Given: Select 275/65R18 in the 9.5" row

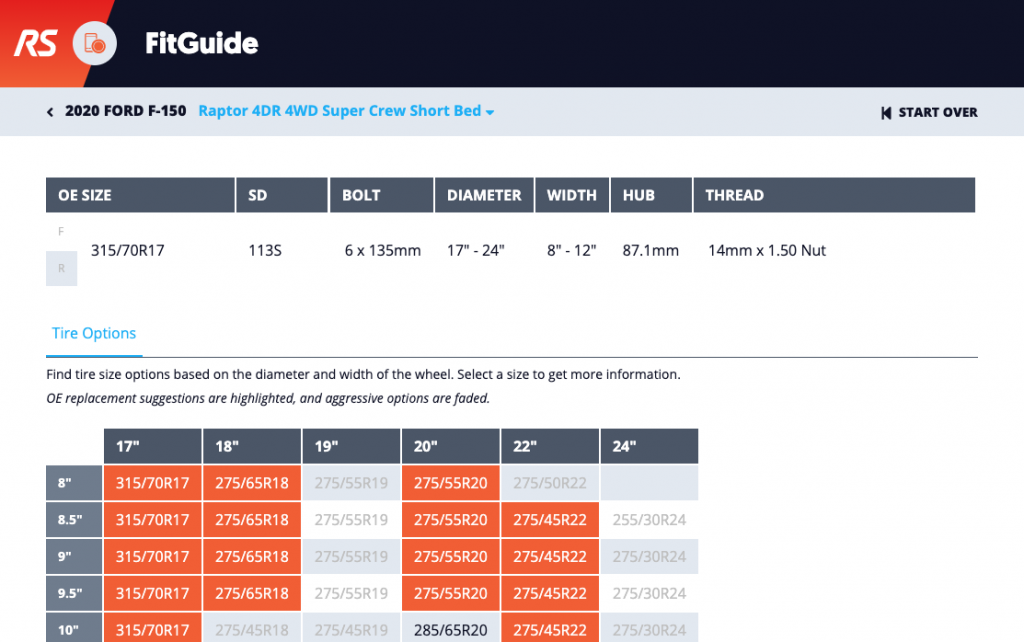Looking at the screenshot, I should [252, 593].
